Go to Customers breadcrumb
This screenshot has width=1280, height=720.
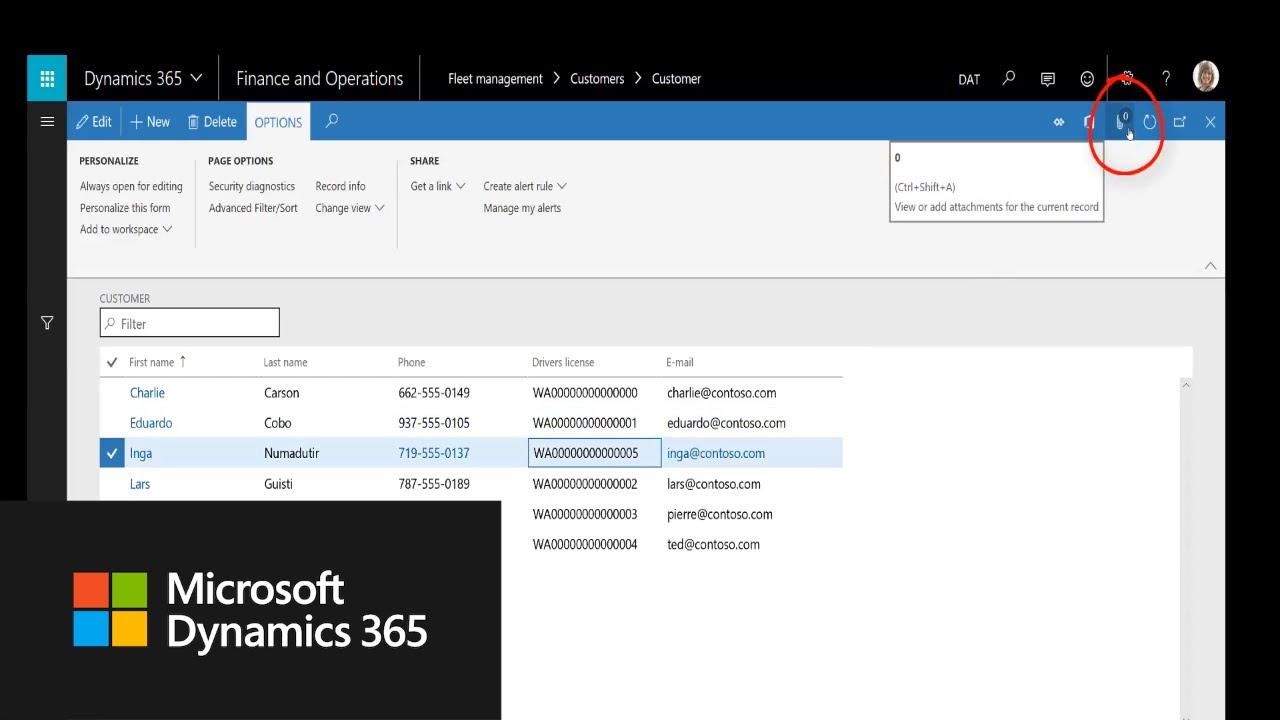coord(597,79)
